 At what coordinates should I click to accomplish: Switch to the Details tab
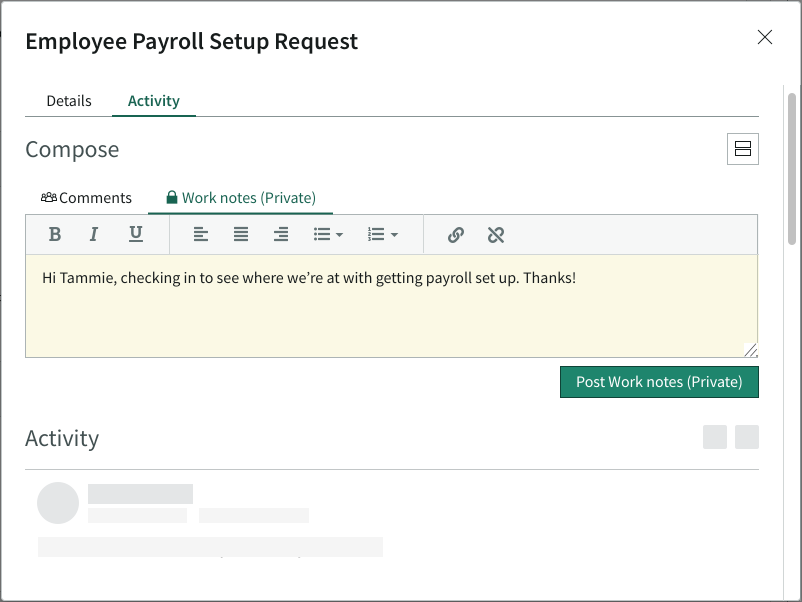[x=69, y=101]
